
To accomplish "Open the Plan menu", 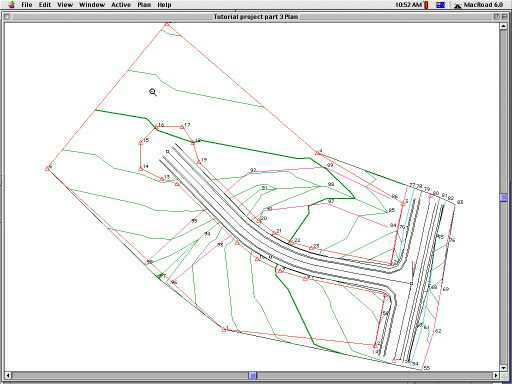I will pos(144,5).
